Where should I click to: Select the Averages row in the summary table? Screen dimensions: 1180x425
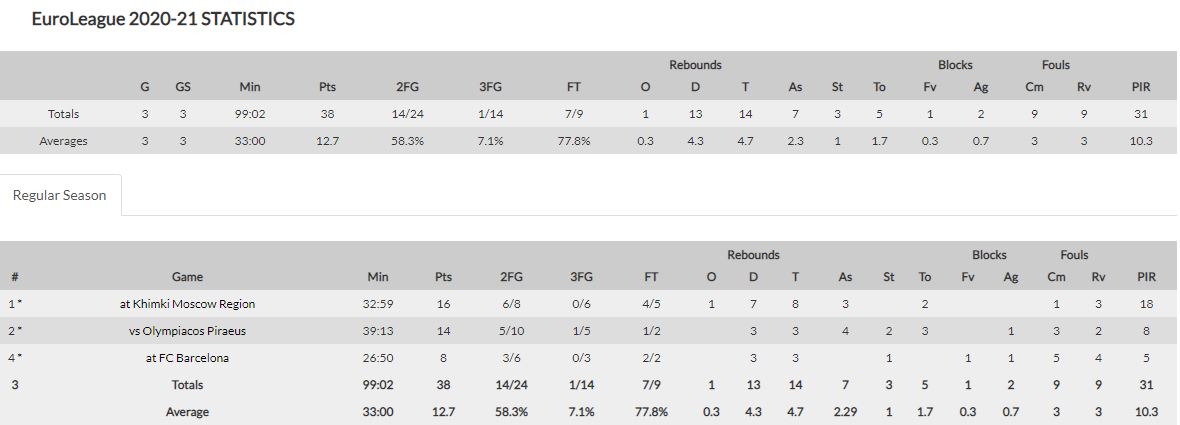tap(590, 141)
